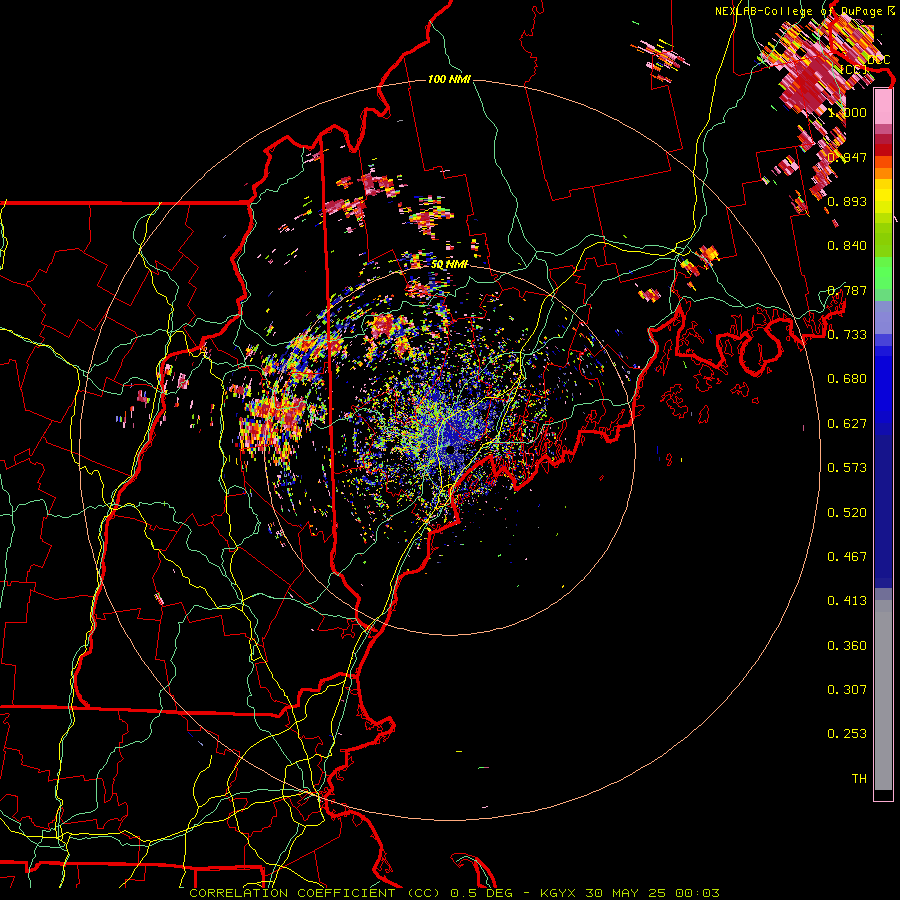Screen dimensions: 900x900
Task: Click the 0.360 color scale value
Action: pos(847,646)
